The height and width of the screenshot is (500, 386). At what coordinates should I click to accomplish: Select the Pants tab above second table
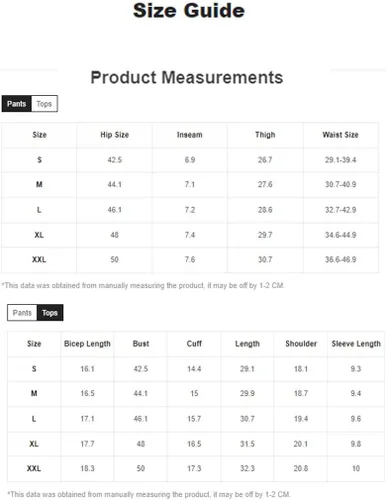tap(22, 313)
